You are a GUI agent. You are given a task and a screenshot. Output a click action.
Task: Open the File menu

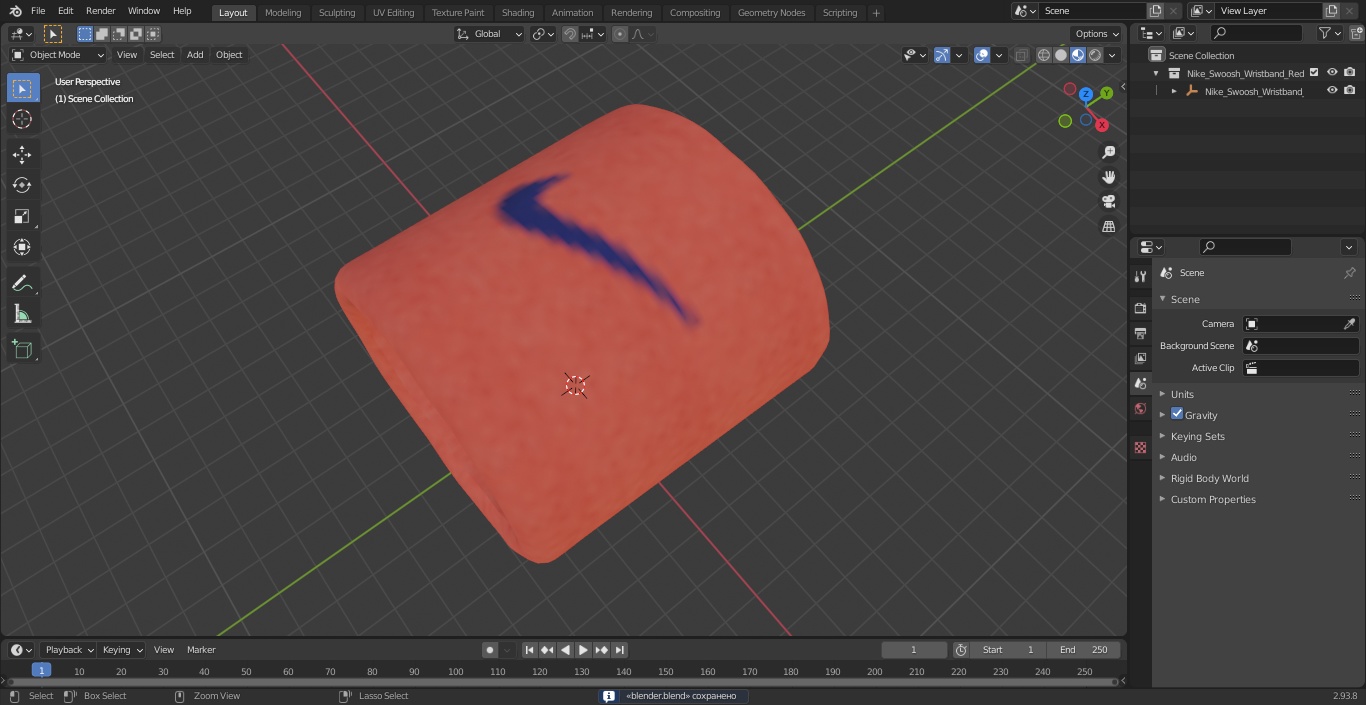pyautogui.click(x=38, y=11)
